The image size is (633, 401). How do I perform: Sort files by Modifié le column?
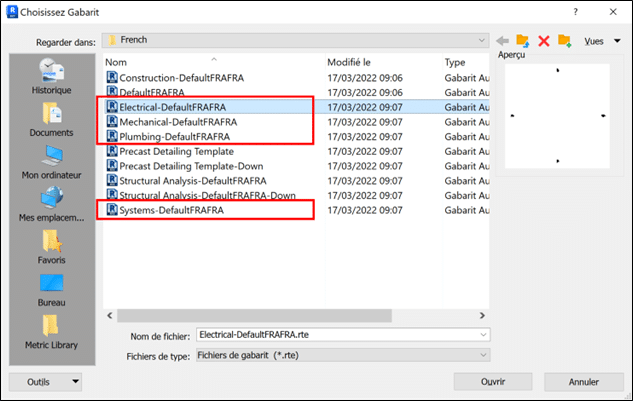click(380, 62)
